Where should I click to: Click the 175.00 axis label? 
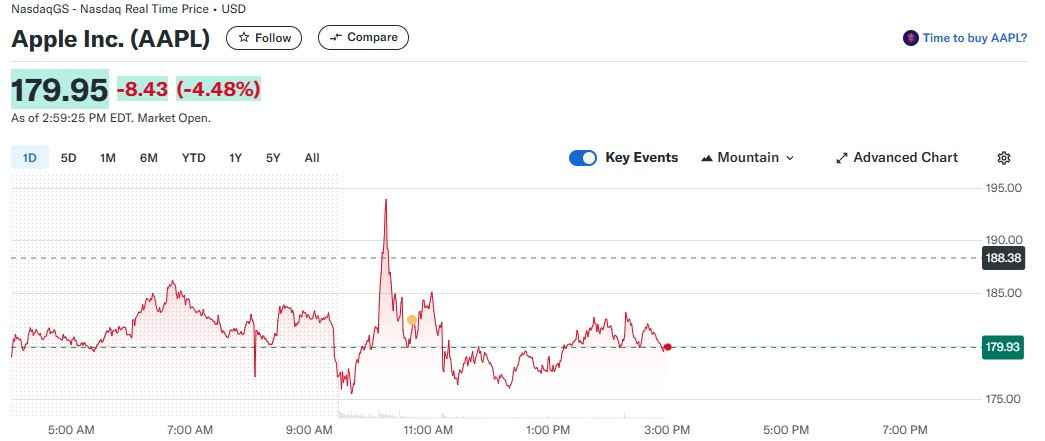(1003, 399)
